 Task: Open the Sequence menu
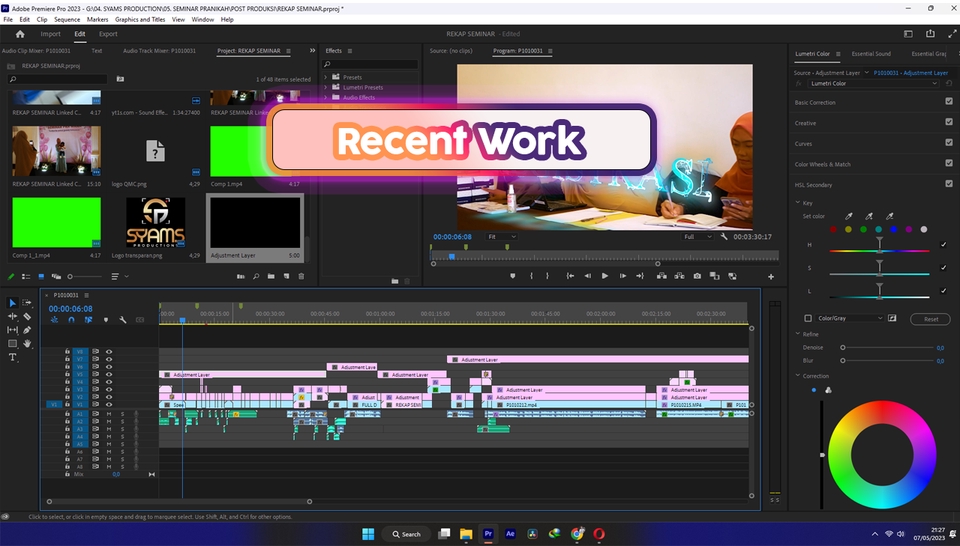(x=67, y=20)
